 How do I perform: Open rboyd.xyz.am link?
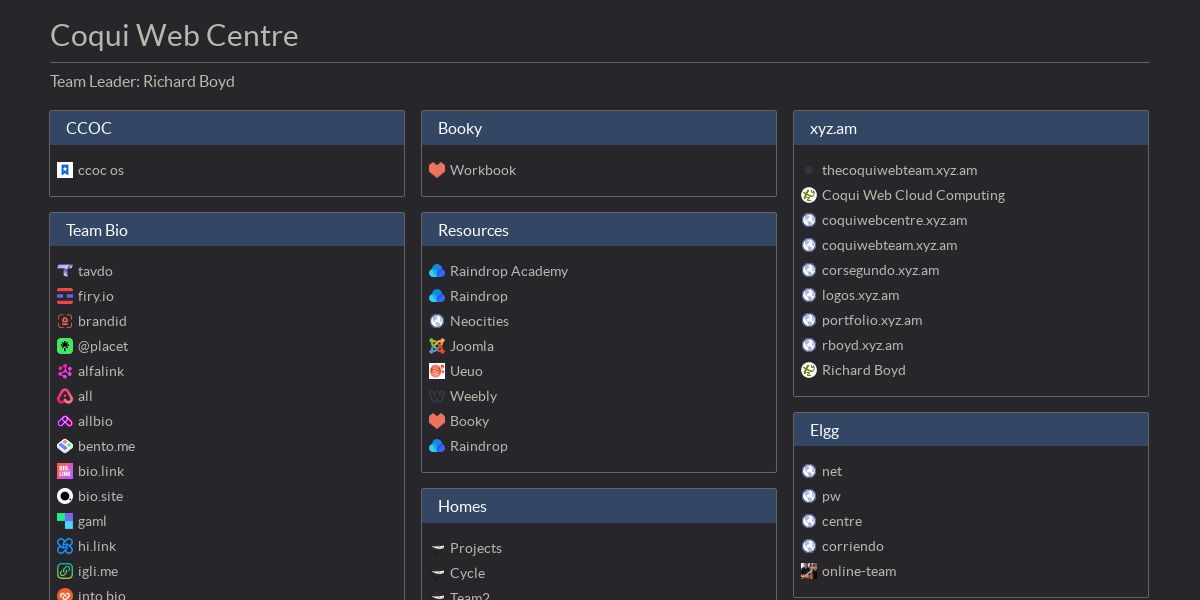[862, 345]
